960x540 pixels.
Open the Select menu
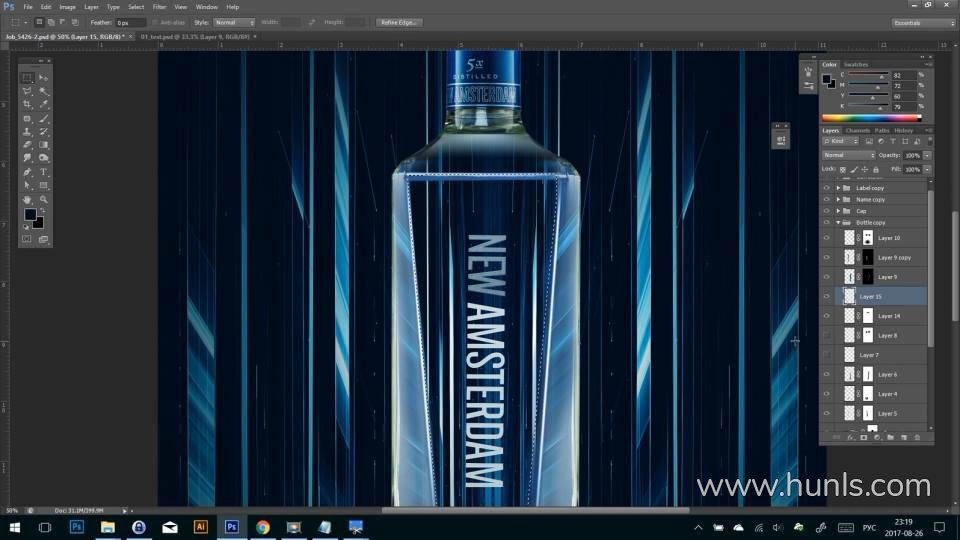point(136,7)
